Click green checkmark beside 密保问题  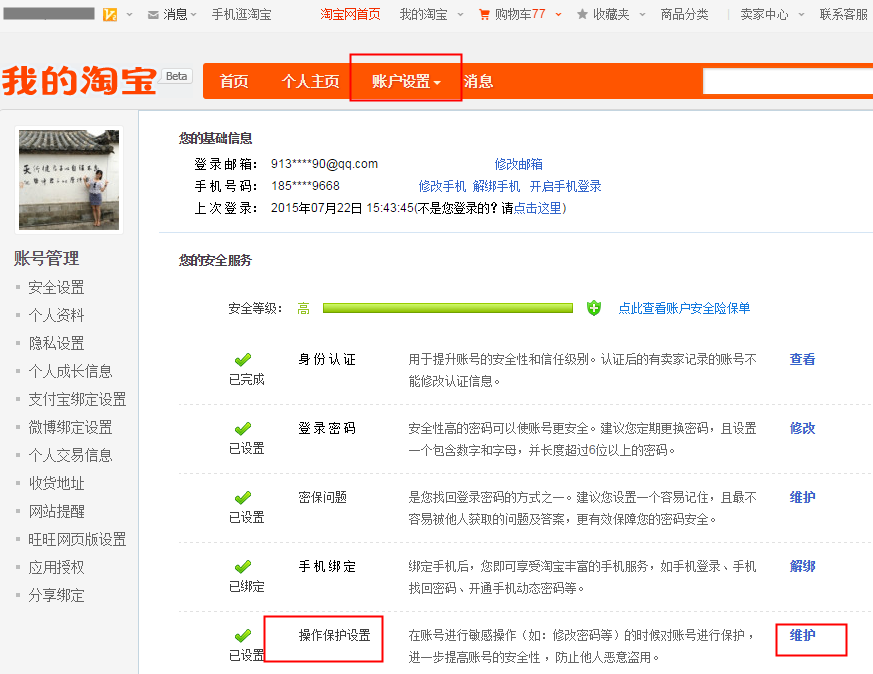[x=243, y=498]
